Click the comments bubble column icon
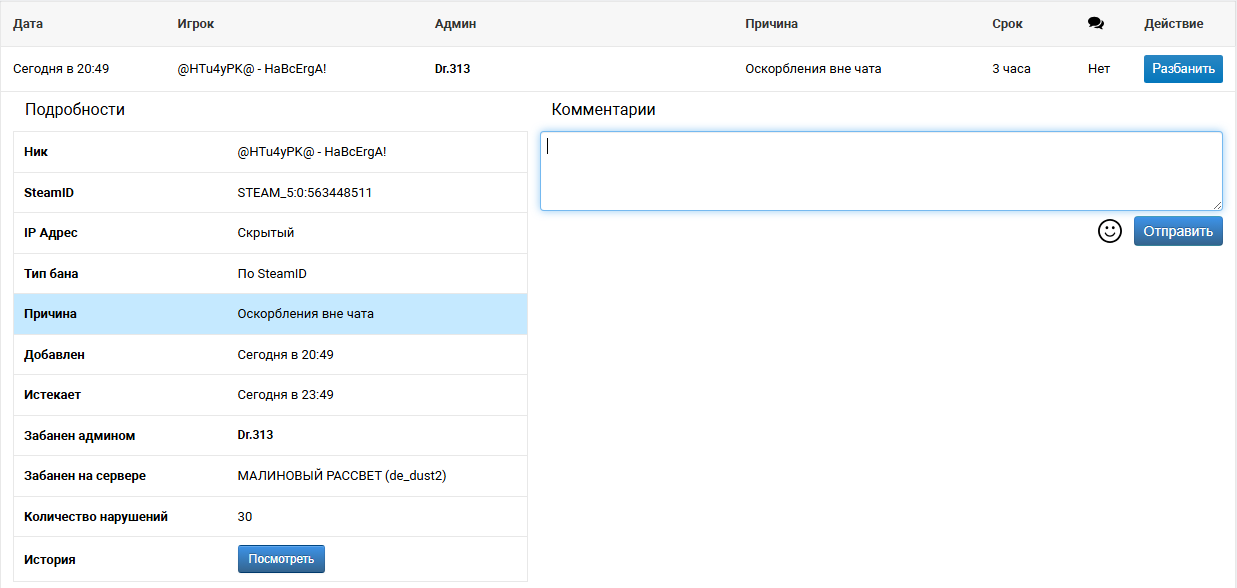The height and width of the screenshot is (588, 1237). pos(1095,24)
